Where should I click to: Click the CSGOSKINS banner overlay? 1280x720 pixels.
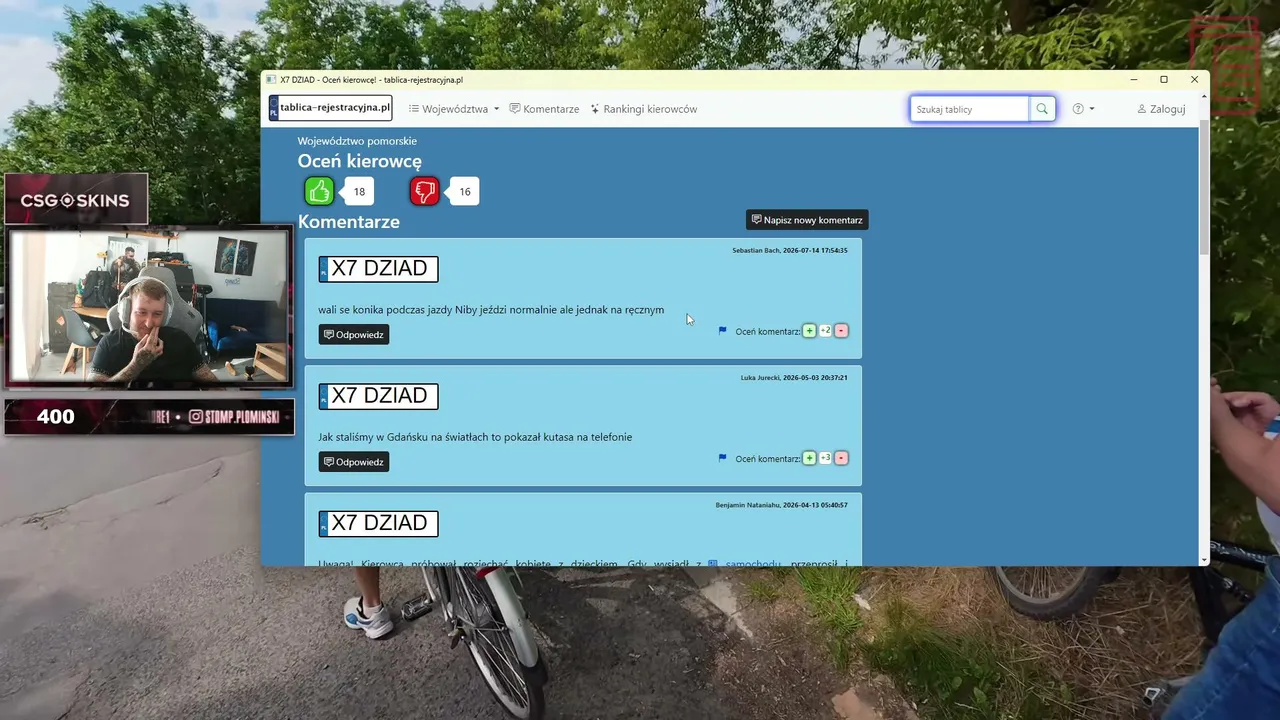click(x=76, y=200)
